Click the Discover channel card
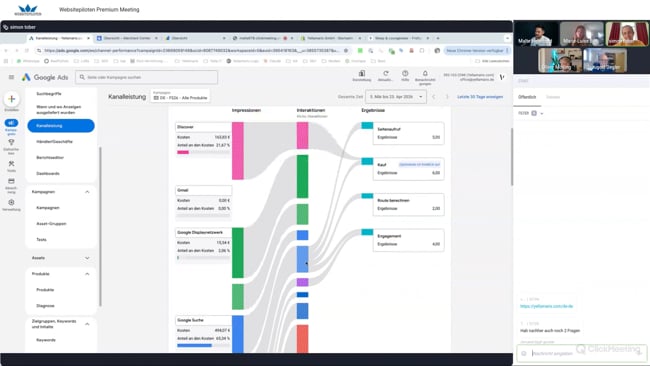The image size is (650, 366). [x=203, y=139]
